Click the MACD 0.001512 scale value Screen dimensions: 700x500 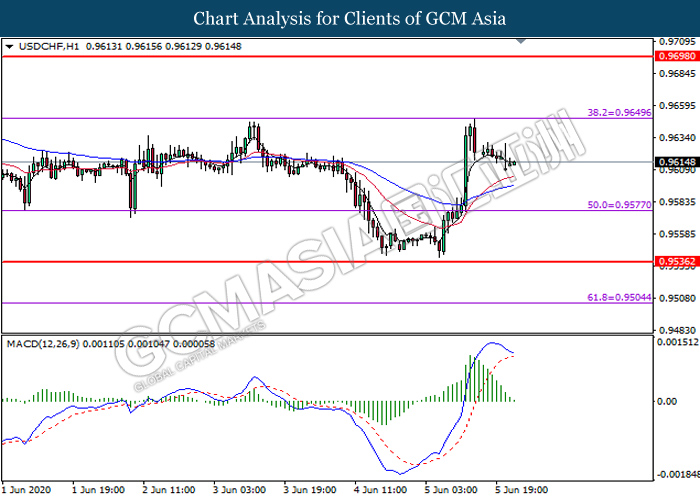pyautogui.click(x=678, y=342)
